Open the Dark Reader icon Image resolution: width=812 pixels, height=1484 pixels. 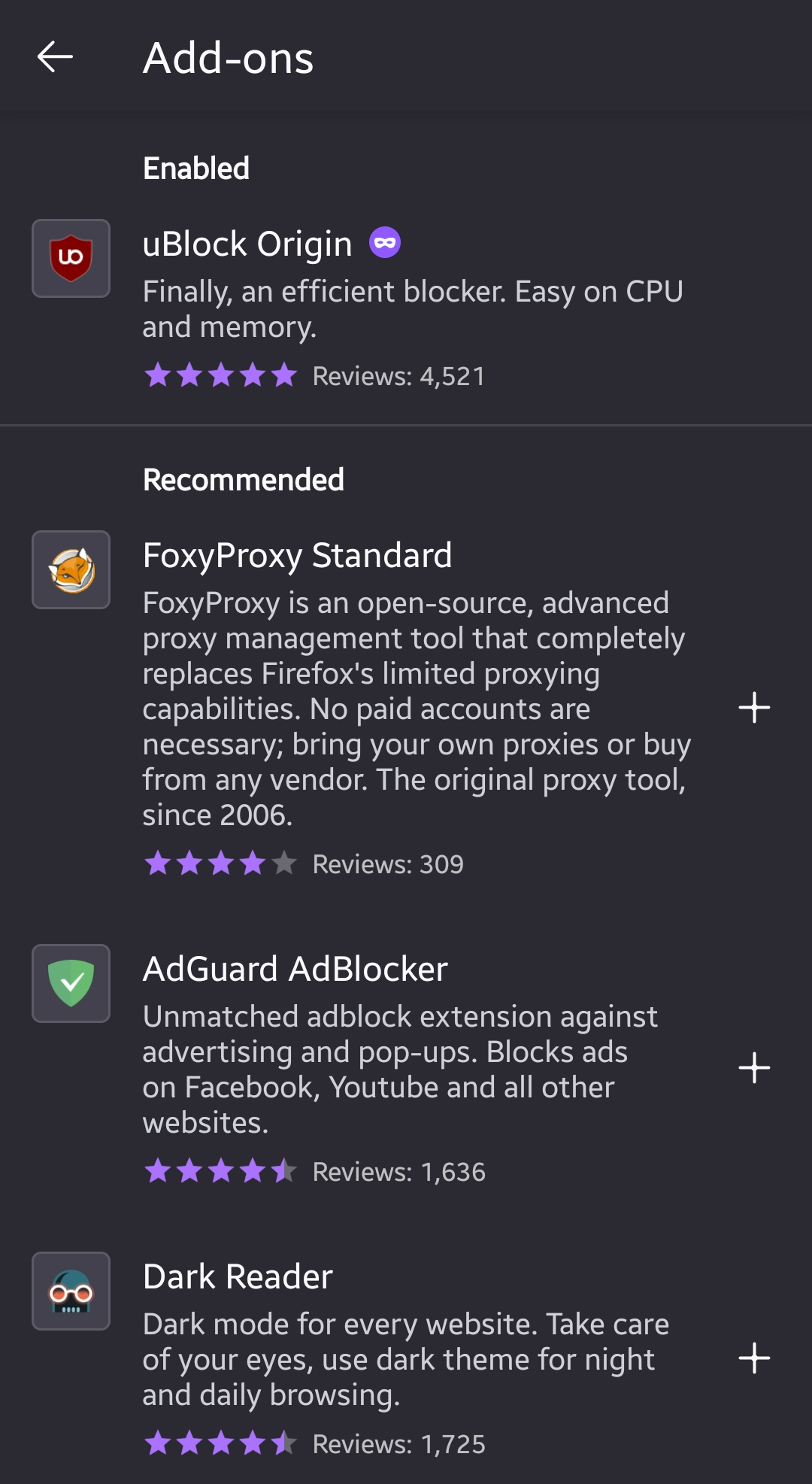tap(71, 1291)
